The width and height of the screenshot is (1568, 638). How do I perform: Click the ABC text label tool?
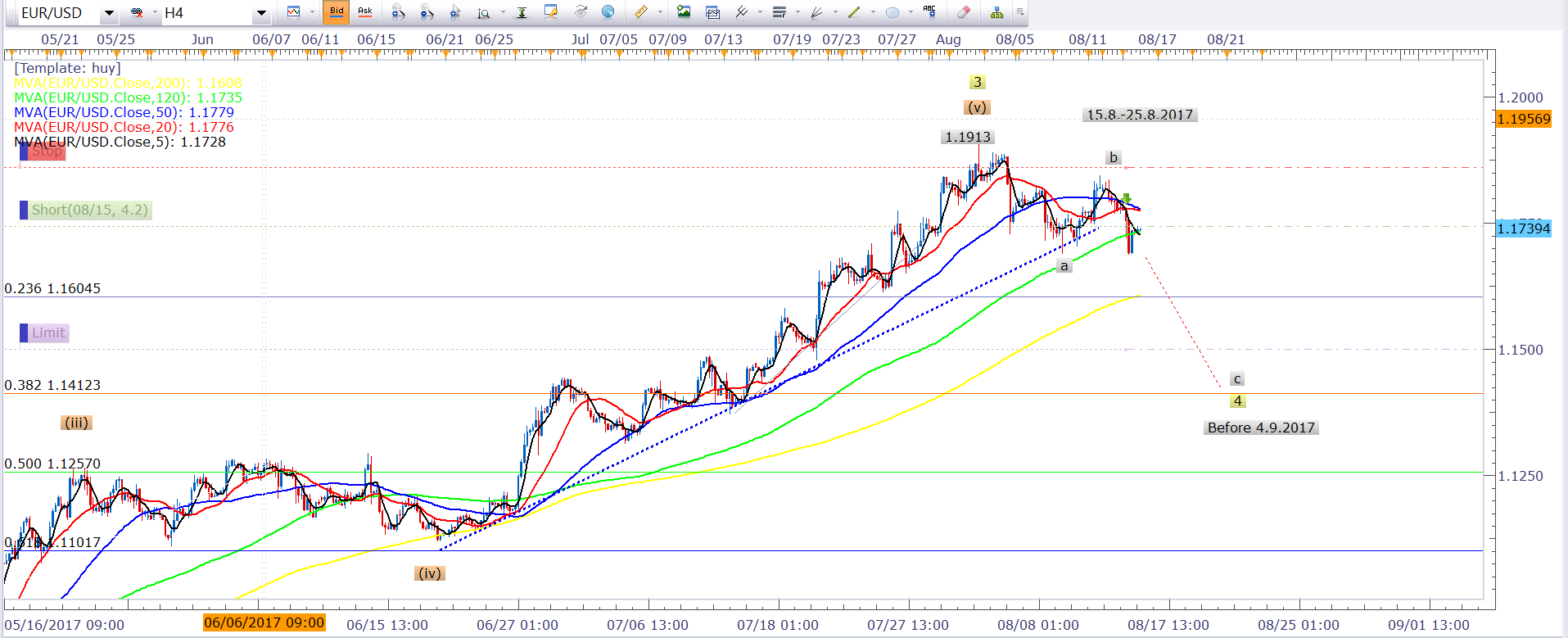[x=929, y=11]
